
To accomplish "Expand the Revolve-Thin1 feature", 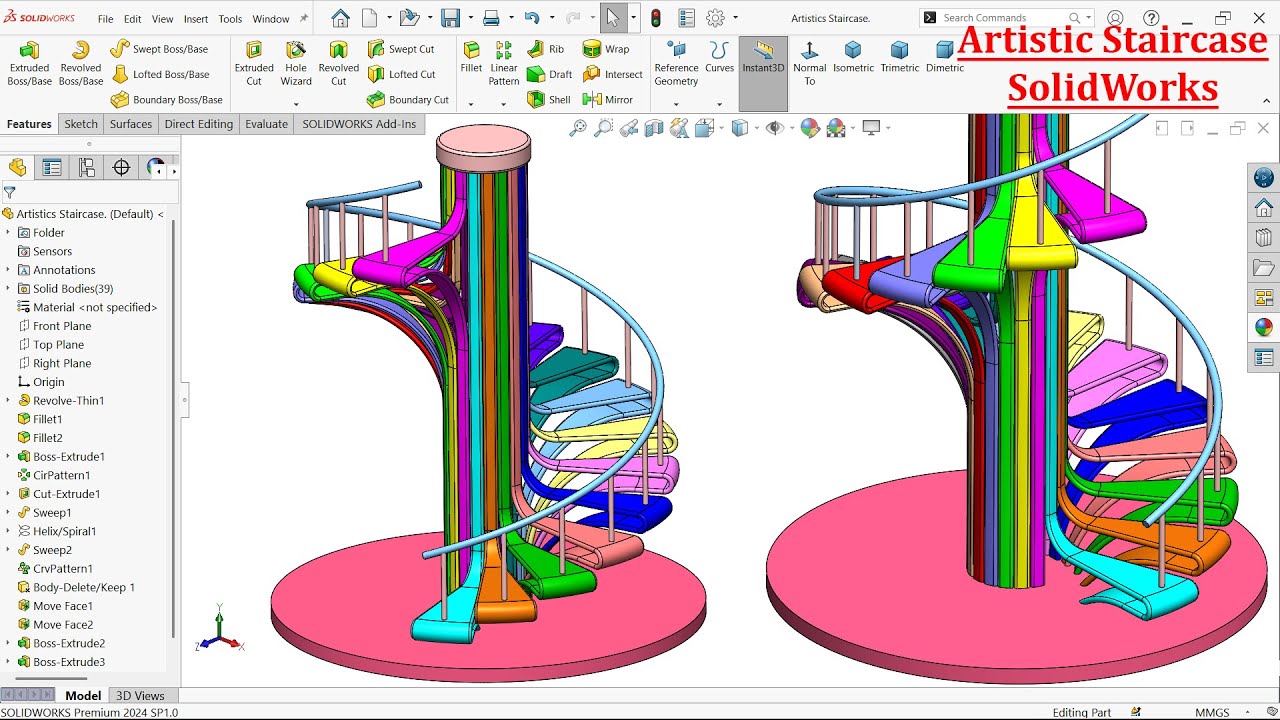I will [x=8, y=401].
